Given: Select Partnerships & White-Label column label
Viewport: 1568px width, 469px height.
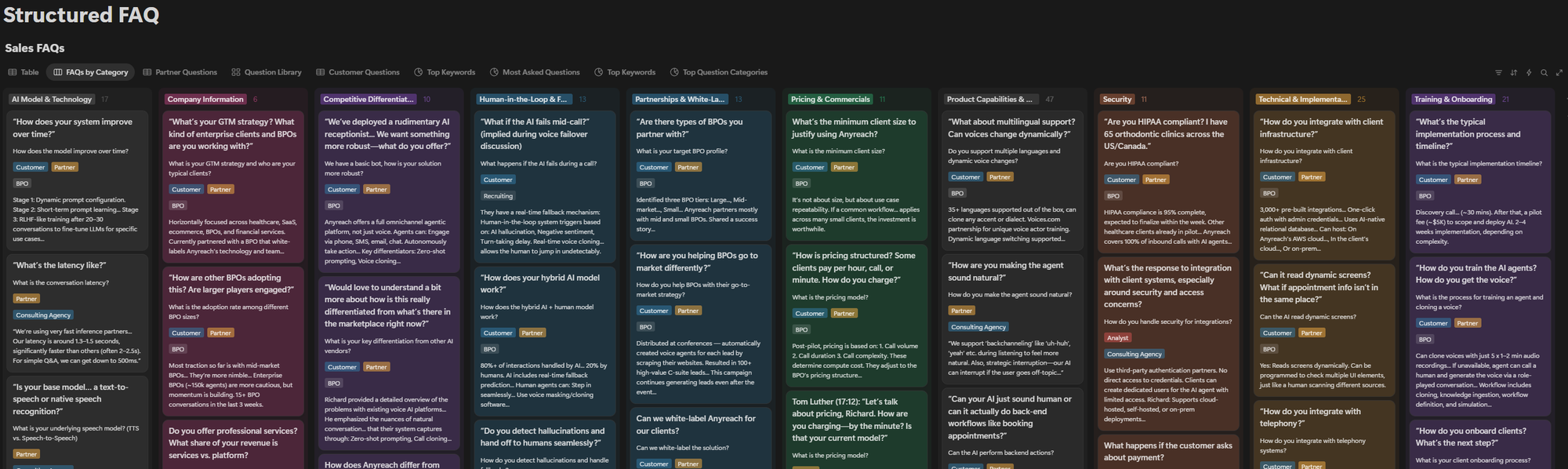Looking at the screenshot, I should tap(680, 100).
